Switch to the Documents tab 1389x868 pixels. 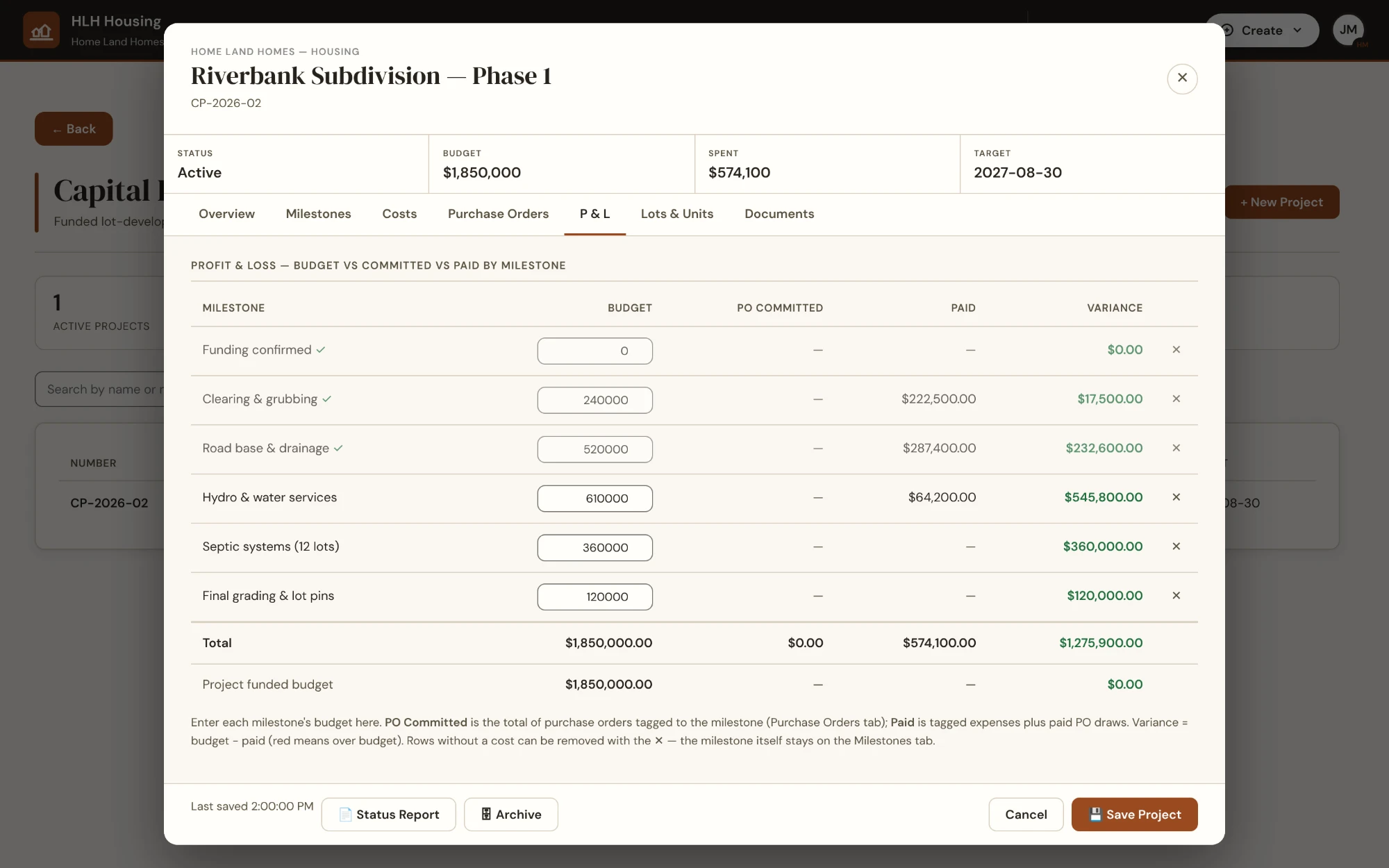click(x=779, y=214)
